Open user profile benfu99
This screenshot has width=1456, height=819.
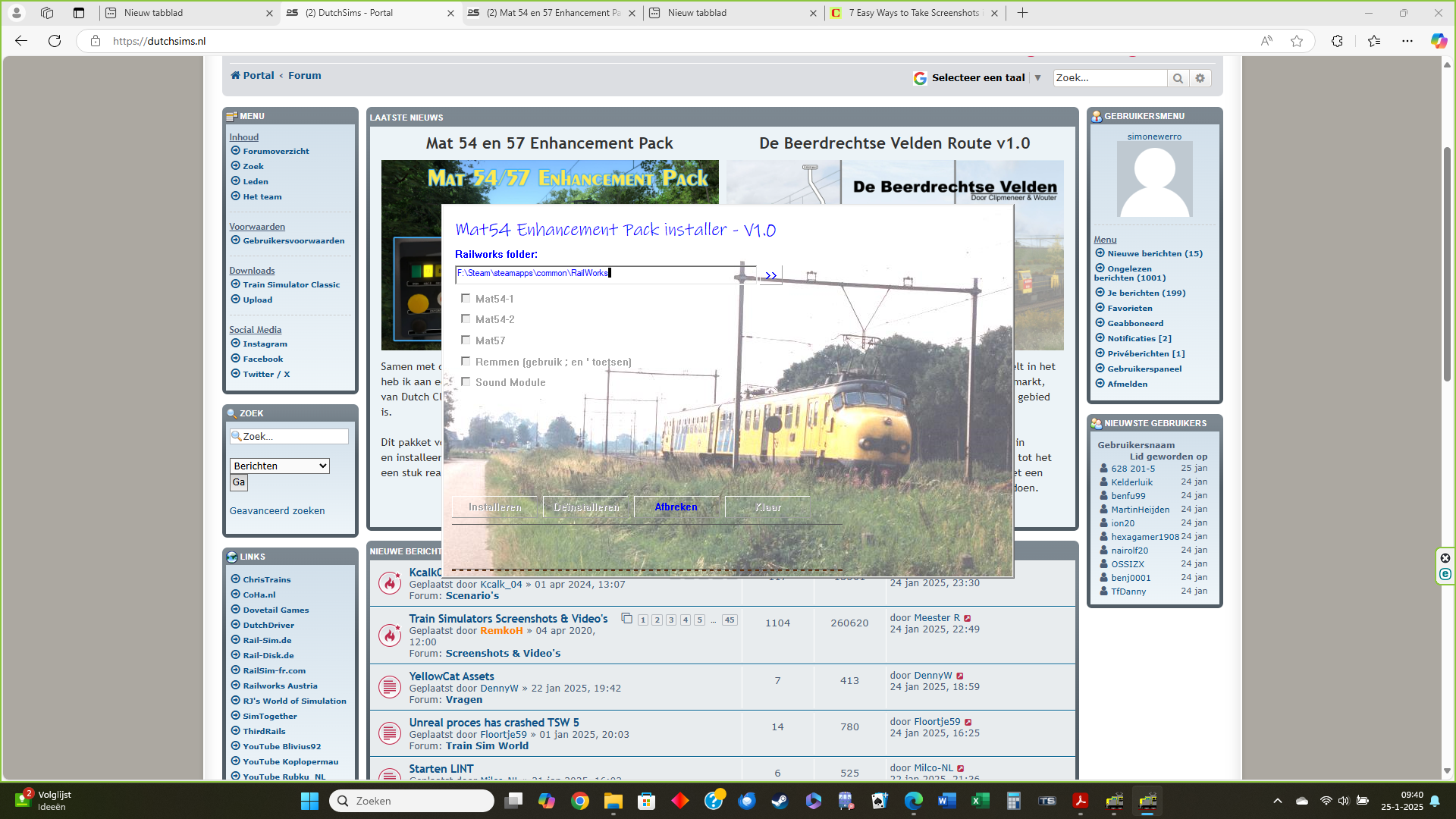(1128, 495)
